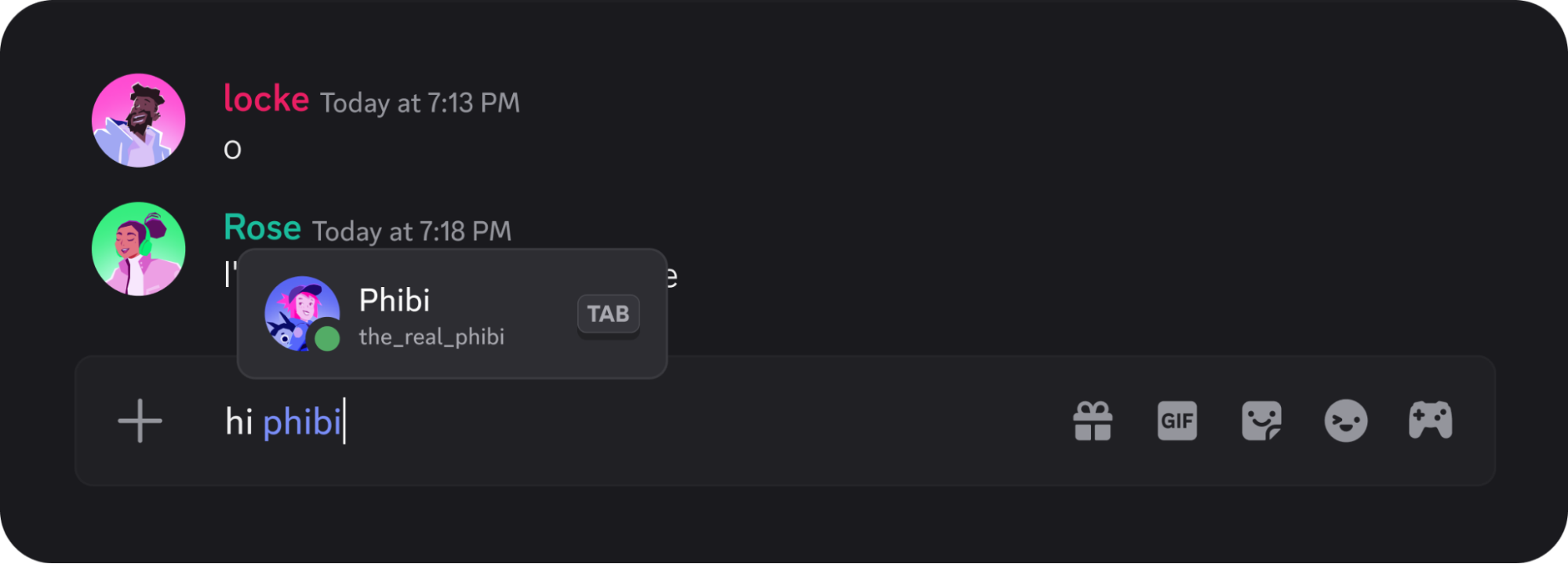Open the gift/Nitro menu icon
Viewport: 1568px width, 564px height.
(x=1093, y=420)
